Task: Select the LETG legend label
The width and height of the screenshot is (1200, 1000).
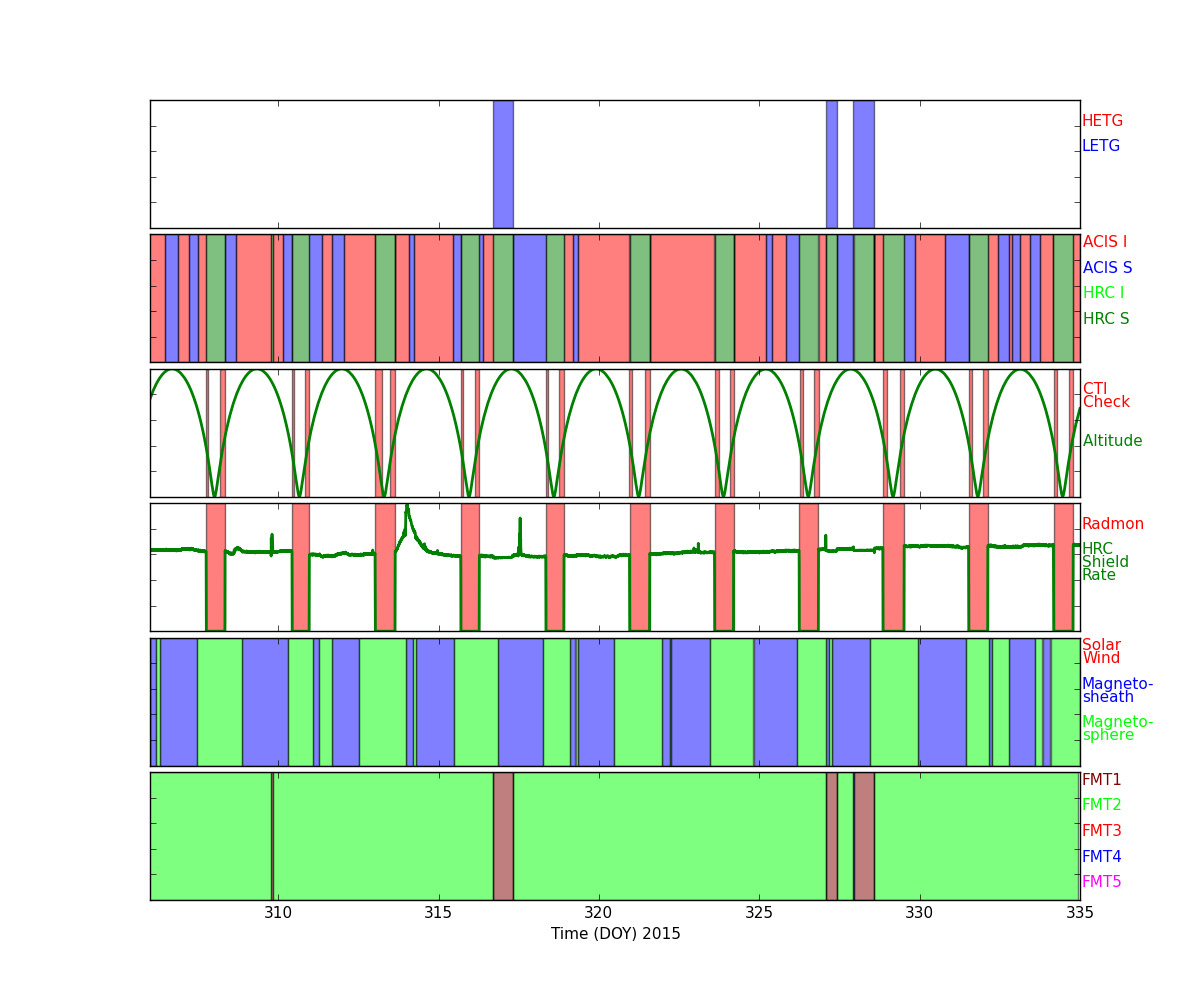Action: point(1100,146)
